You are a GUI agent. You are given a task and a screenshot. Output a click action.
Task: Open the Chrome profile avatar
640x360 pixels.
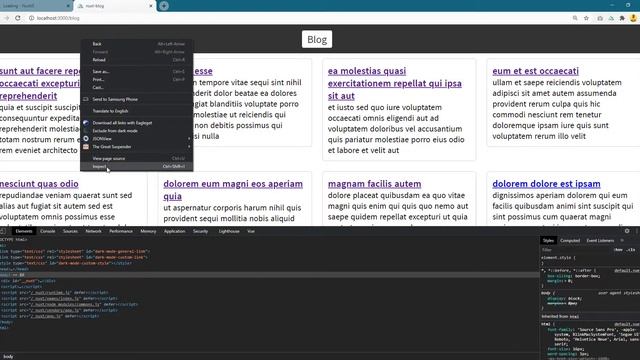click(633, 18)
